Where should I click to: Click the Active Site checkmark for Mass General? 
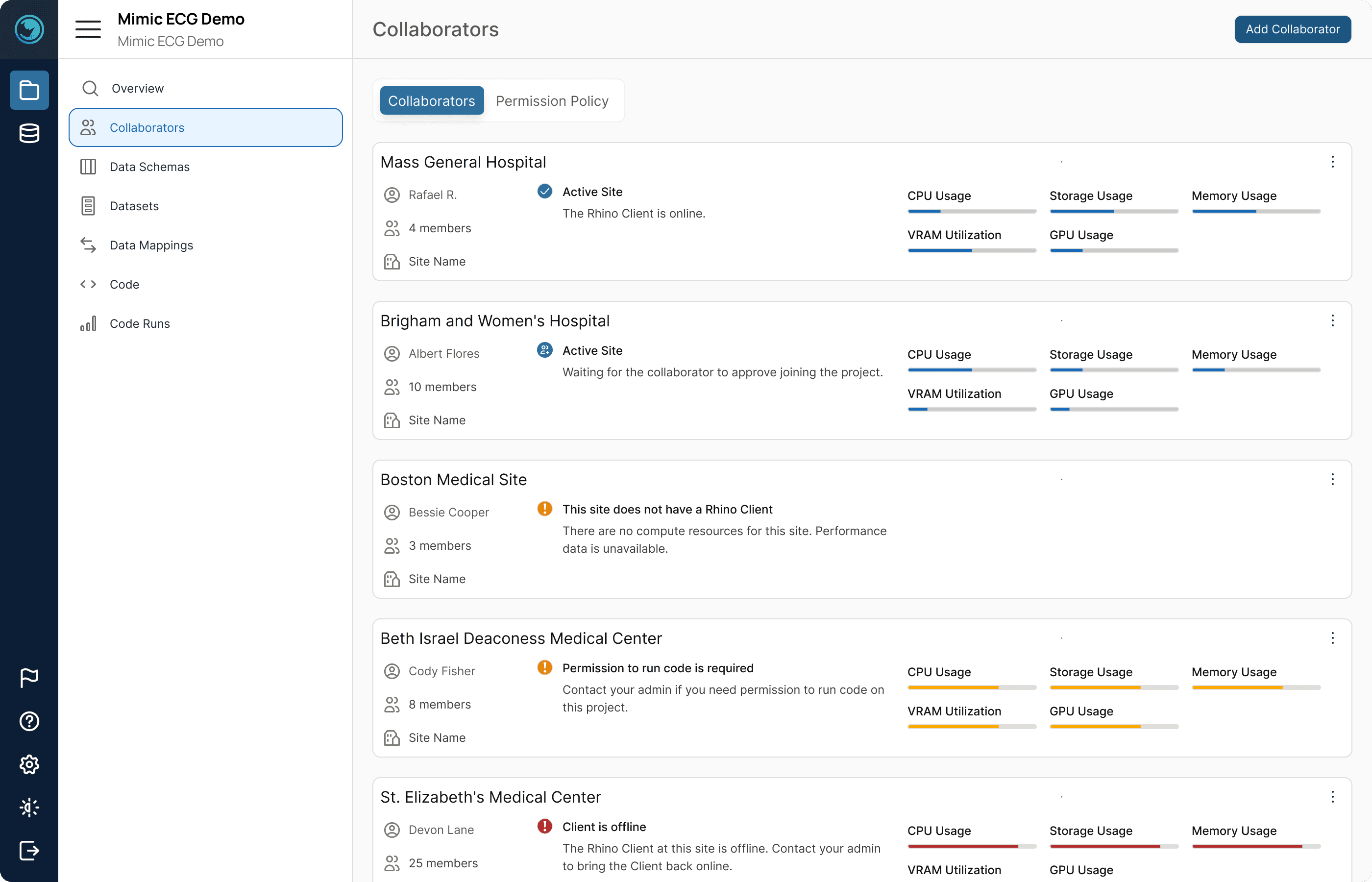[x=544, y=191]
